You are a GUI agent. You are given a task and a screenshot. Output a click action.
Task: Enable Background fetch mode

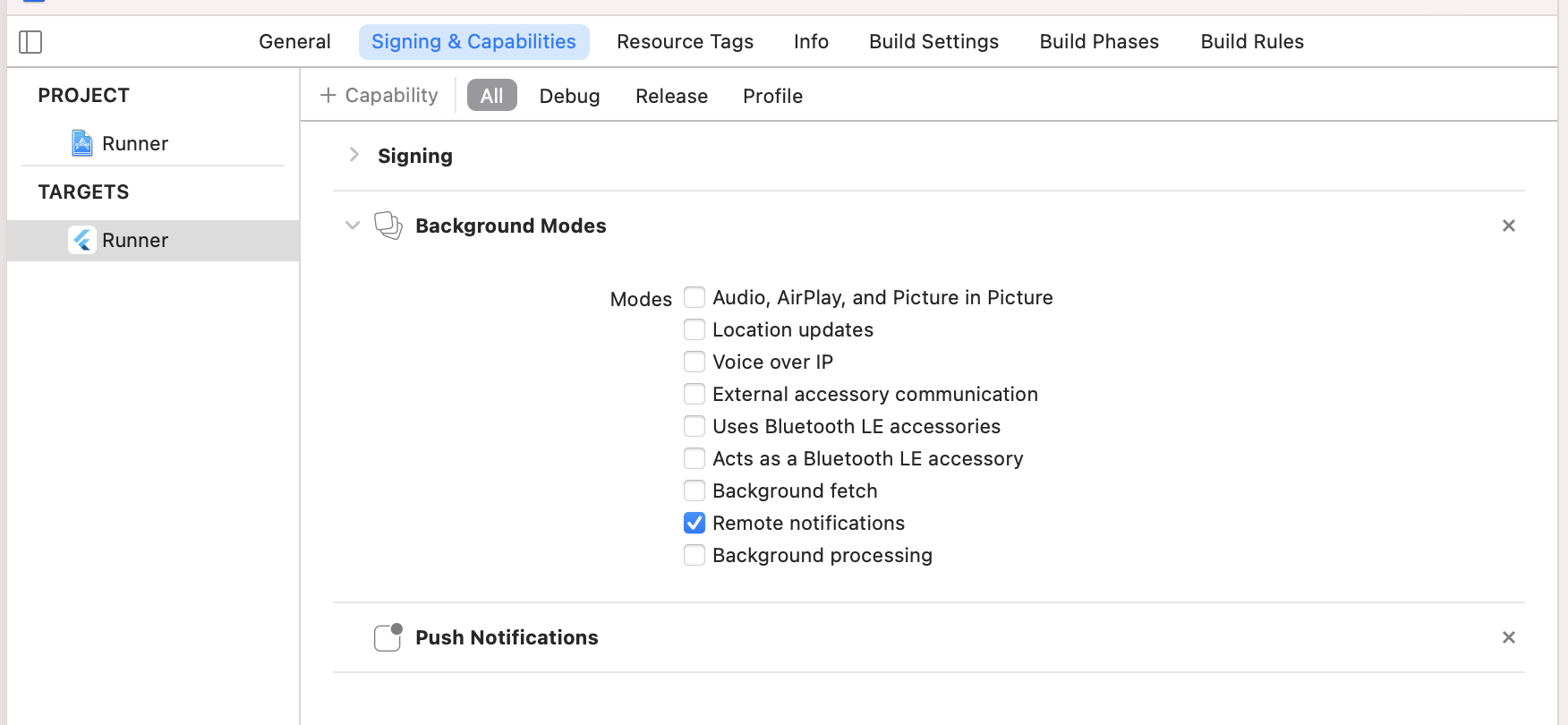695,490
